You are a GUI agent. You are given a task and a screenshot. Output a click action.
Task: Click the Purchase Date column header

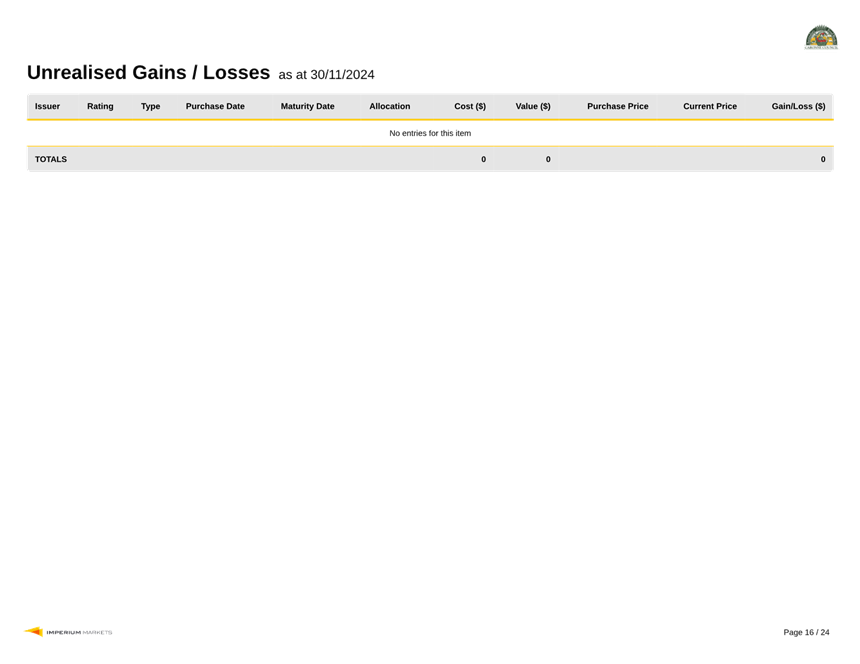click(x=215, y=106)
